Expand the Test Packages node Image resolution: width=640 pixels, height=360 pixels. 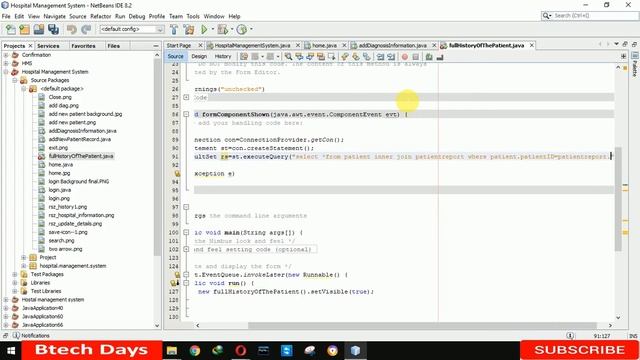coord(15,274)
